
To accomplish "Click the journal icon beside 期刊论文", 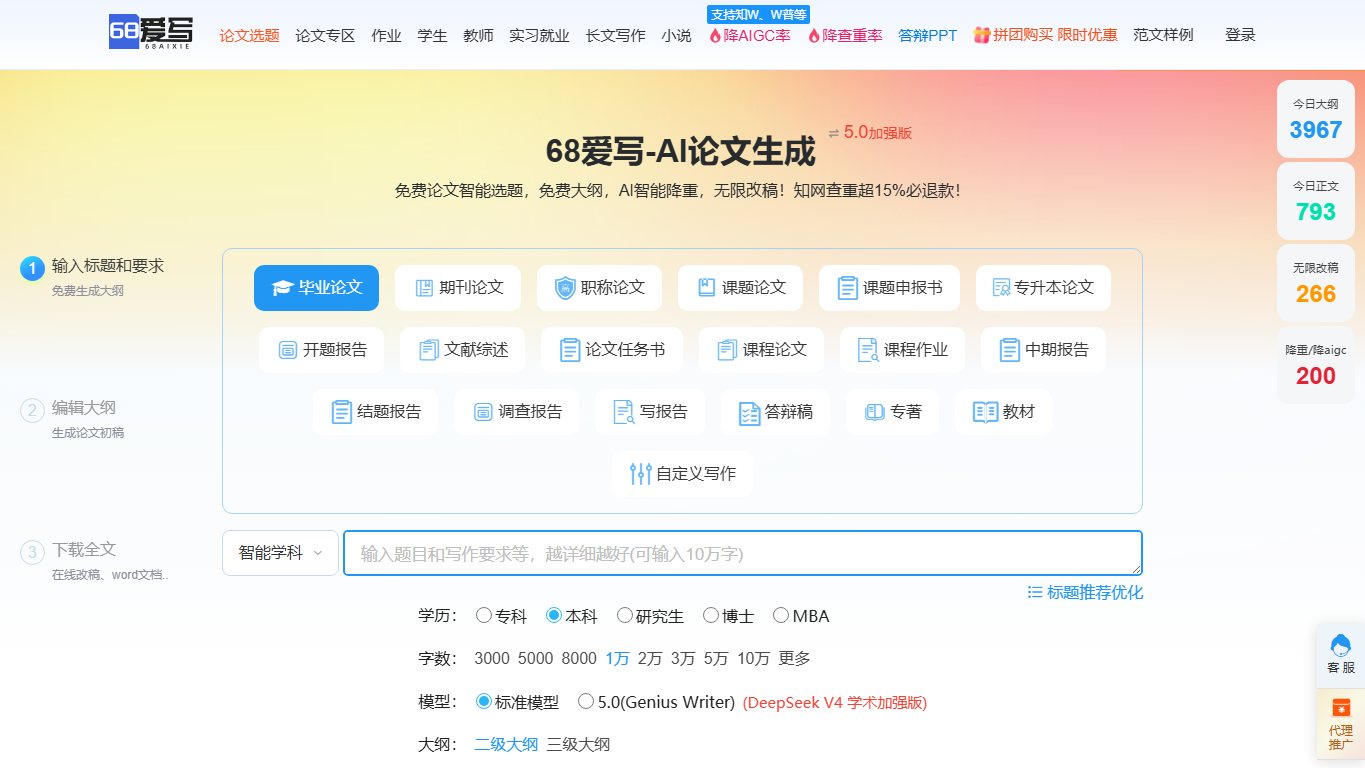I will tap(424, 288).
